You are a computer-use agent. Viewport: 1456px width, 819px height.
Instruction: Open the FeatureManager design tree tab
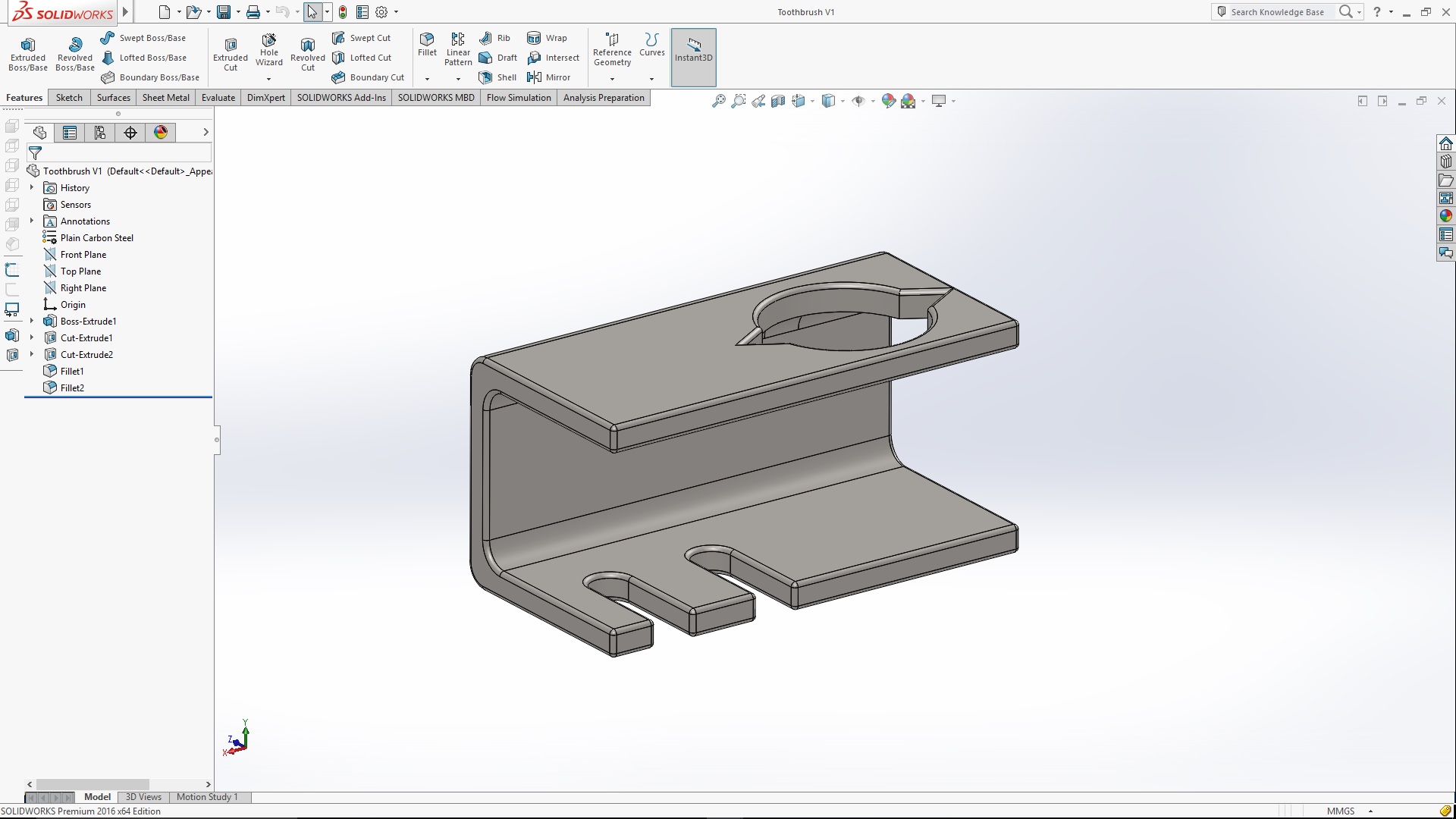[39, 133]
